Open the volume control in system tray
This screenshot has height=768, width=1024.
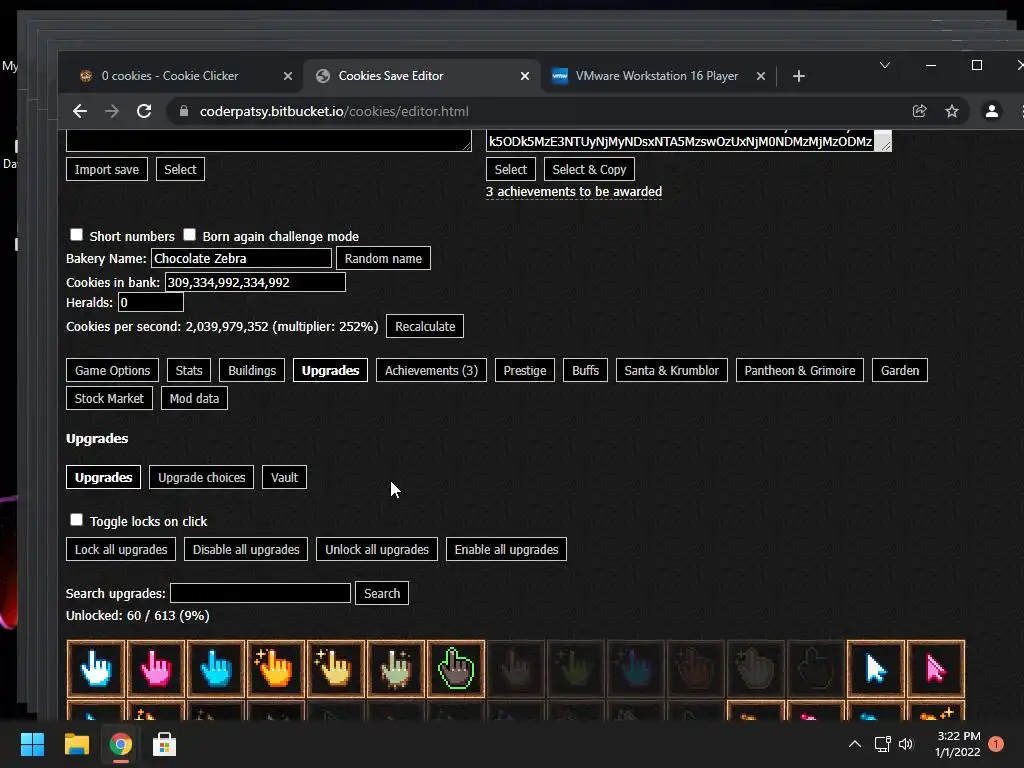tap(906, 744)
